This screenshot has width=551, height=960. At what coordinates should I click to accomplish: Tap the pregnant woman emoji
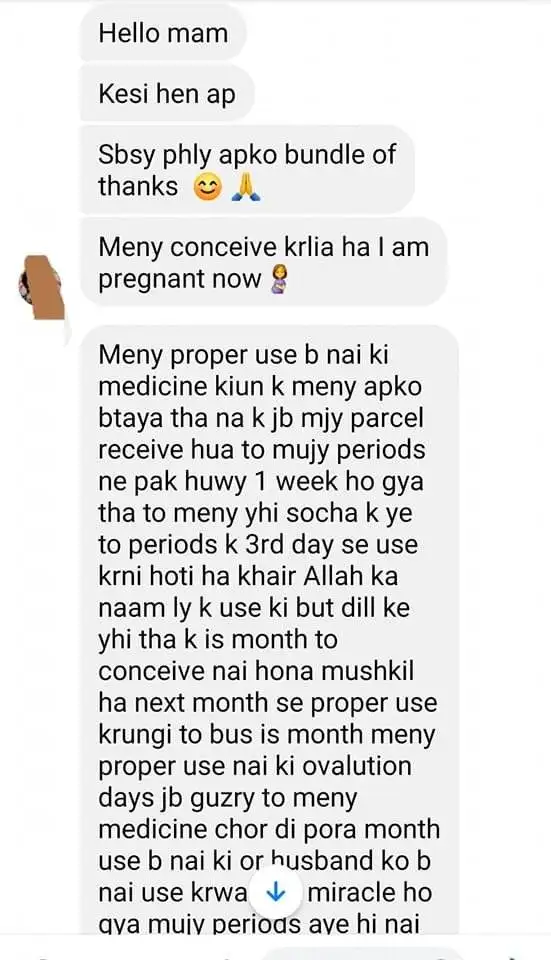pyautogui.click(x=279, y=280)
